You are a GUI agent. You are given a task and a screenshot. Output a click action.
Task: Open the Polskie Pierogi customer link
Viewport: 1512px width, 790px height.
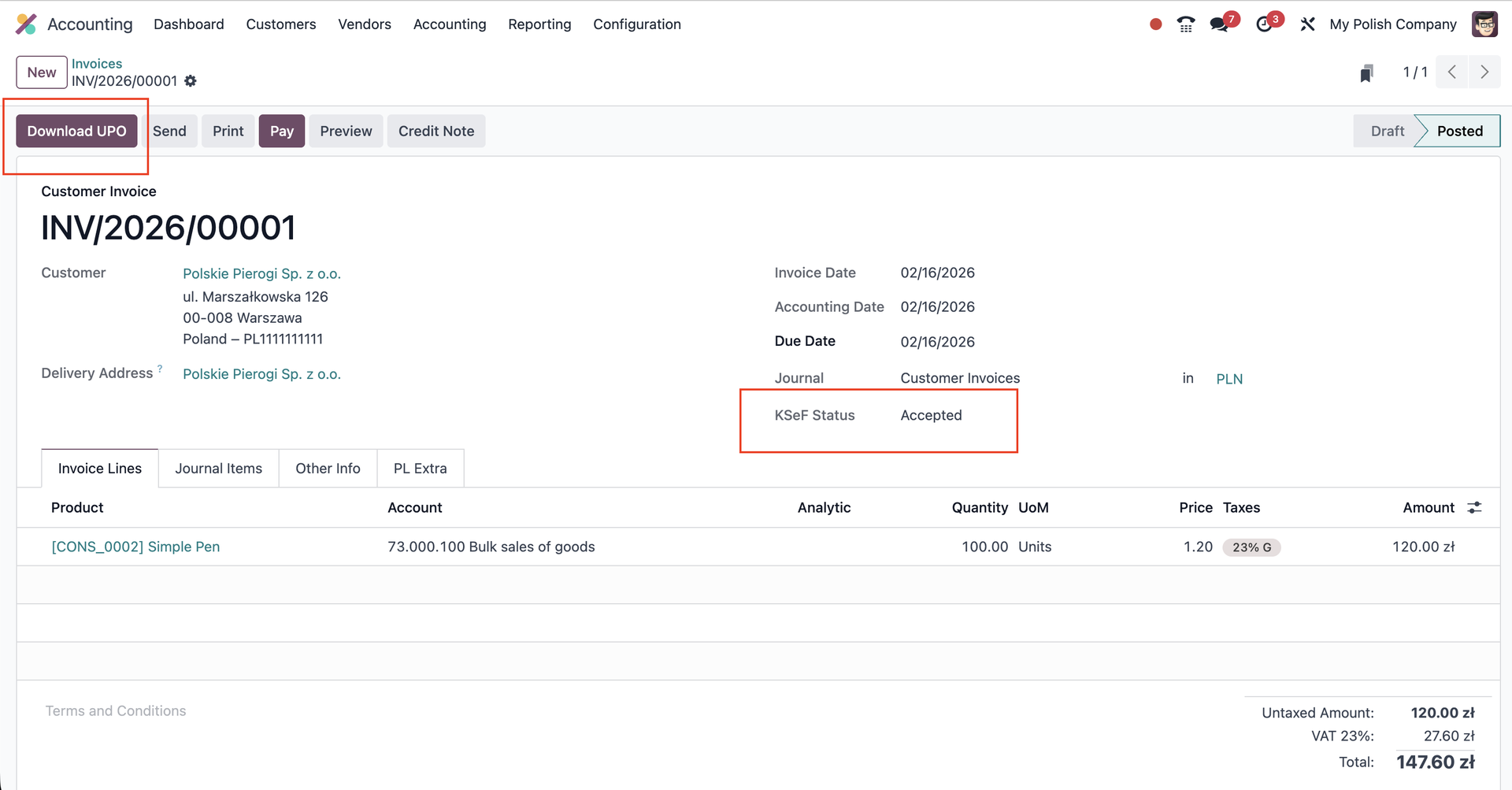point(261,274)
